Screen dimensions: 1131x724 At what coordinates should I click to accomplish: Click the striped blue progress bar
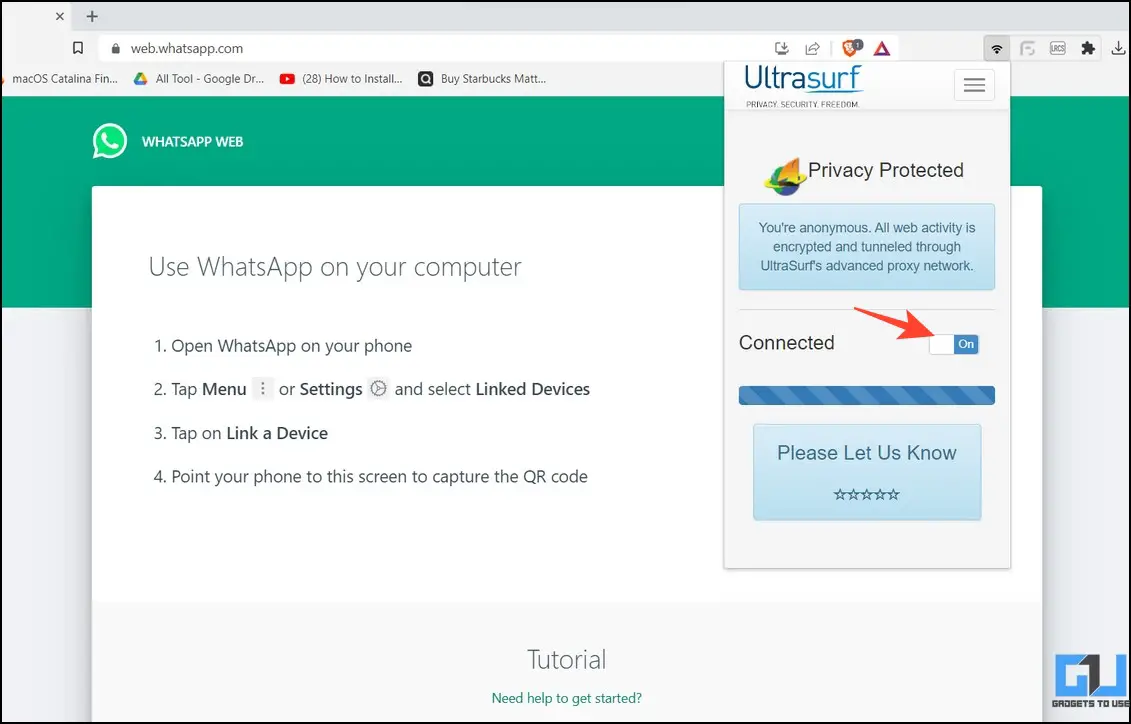(866, 395)
